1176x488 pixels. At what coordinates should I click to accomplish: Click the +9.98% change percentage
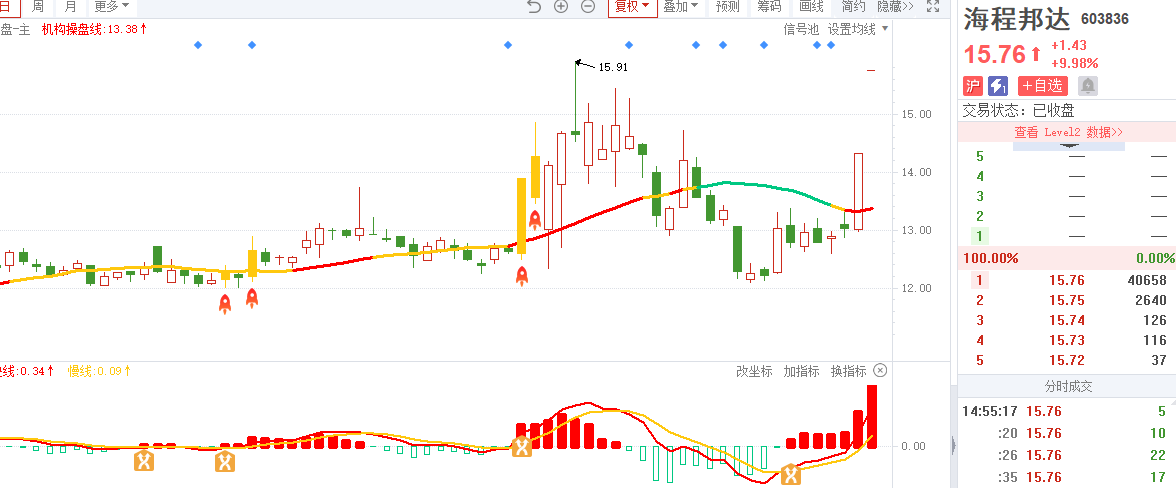[1075, 63]
